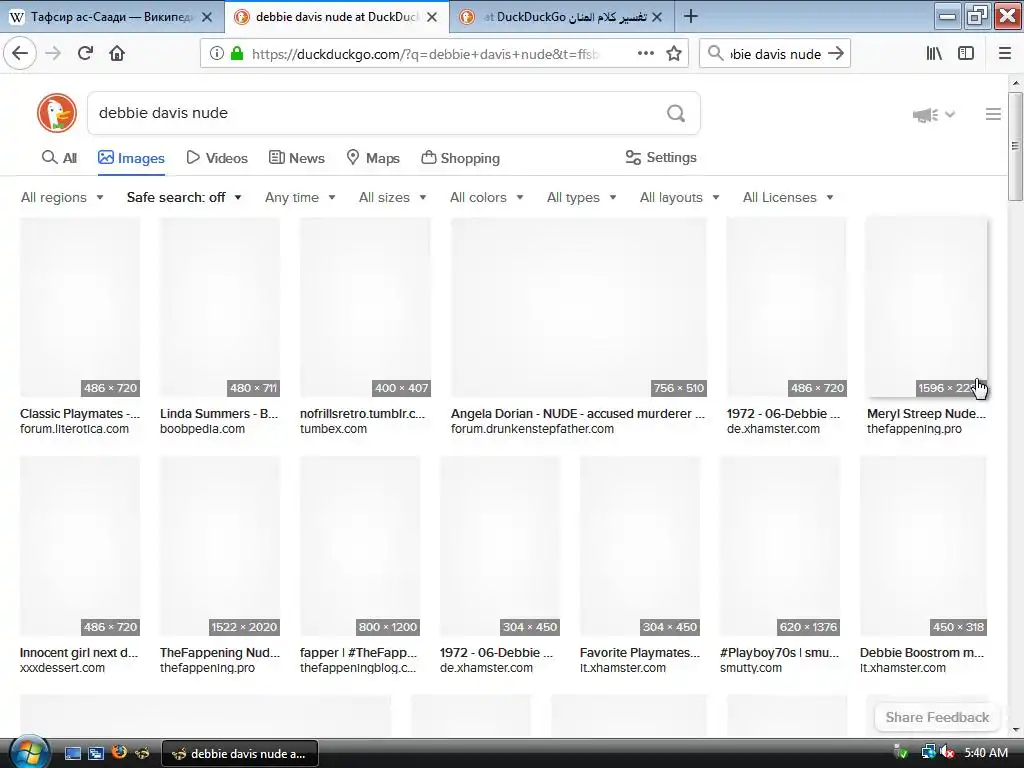This screenshot has height=768, width=1024.
Task: Open the Windows Start orb
Action: [x=29, y=754]
